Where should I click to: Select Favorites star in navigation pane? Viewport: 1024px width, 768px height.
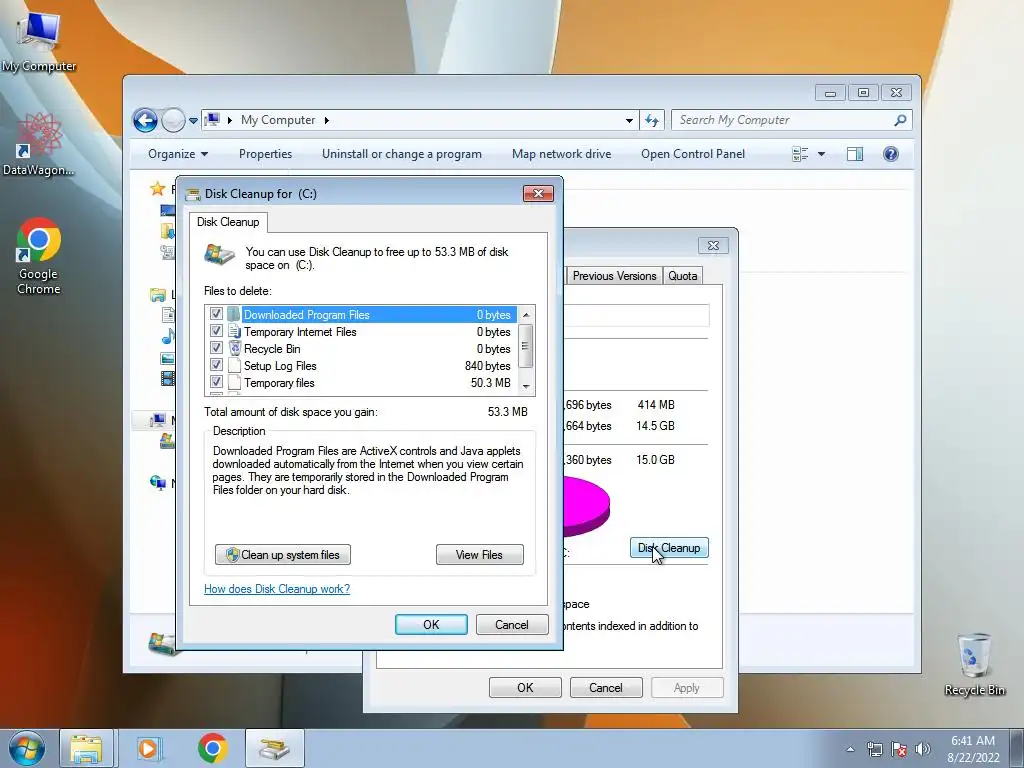(157, 189)
